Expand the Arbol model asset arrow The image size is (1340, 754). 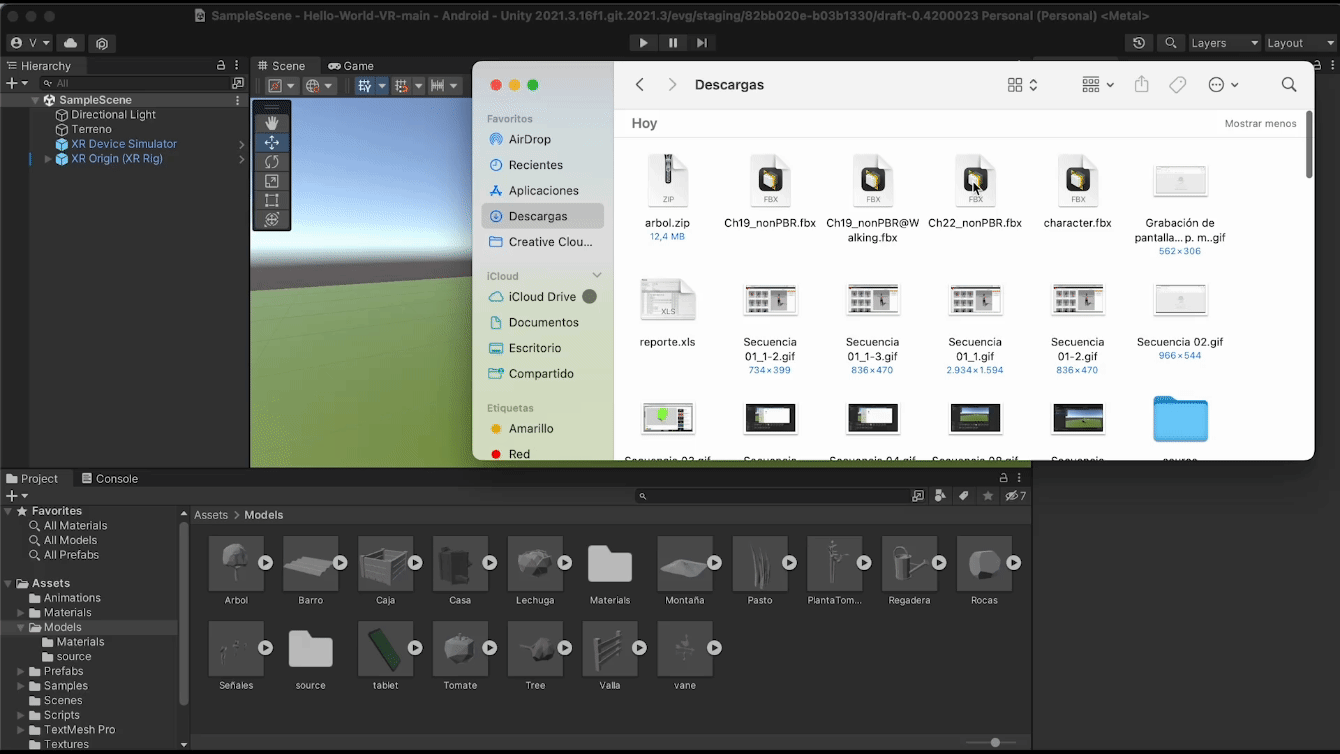pyautogui.click(x=266, y=563)
